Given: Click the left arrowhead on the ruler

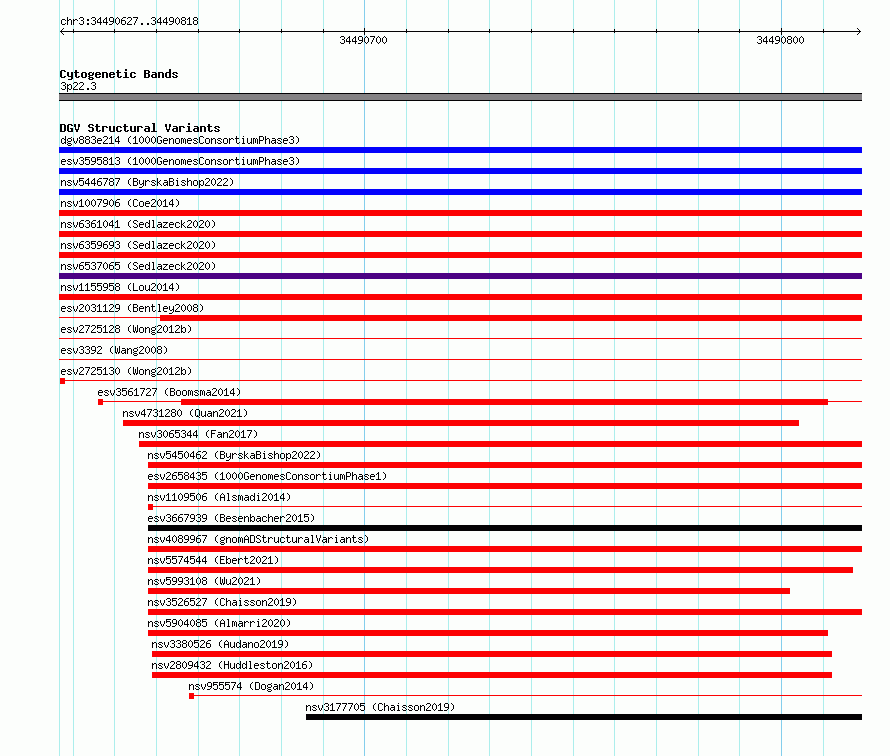Looking at the screenshot, I should 63,31.
